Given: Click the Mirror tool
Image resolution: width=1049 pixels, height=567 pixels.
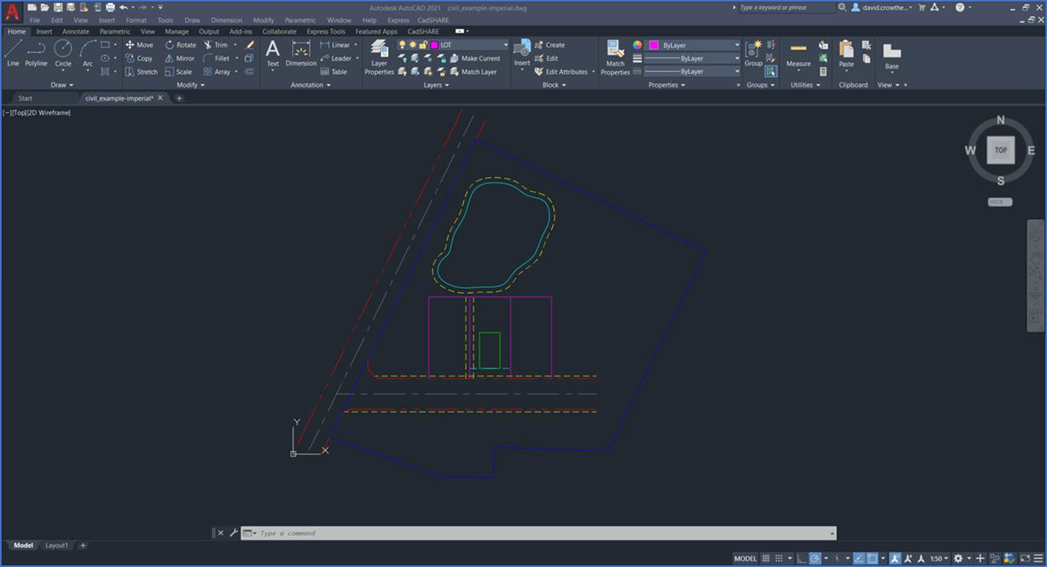Looking at the screenshot, I should [179, 58].
